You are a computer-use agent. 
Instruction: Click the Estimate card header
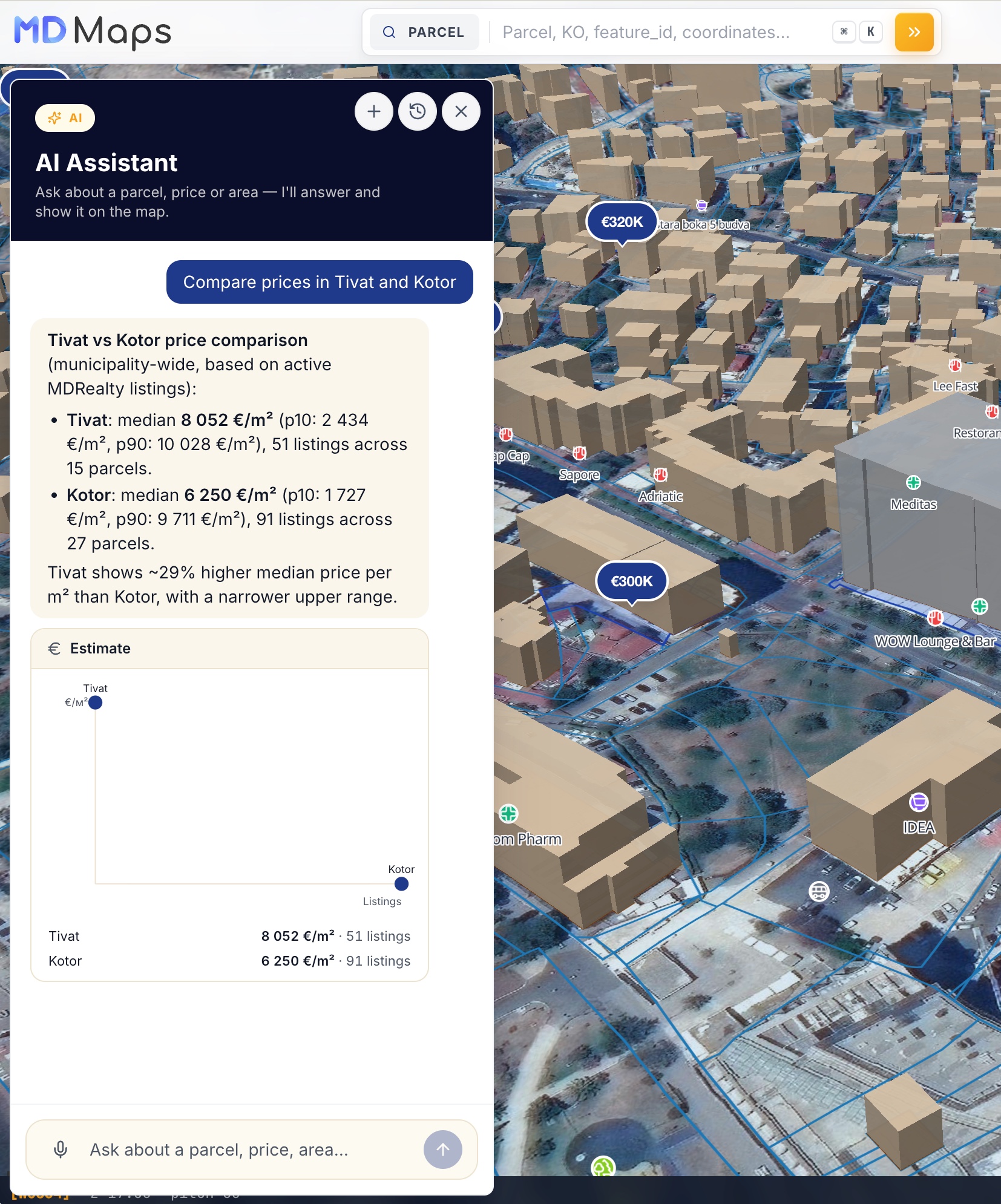[229, 649]
